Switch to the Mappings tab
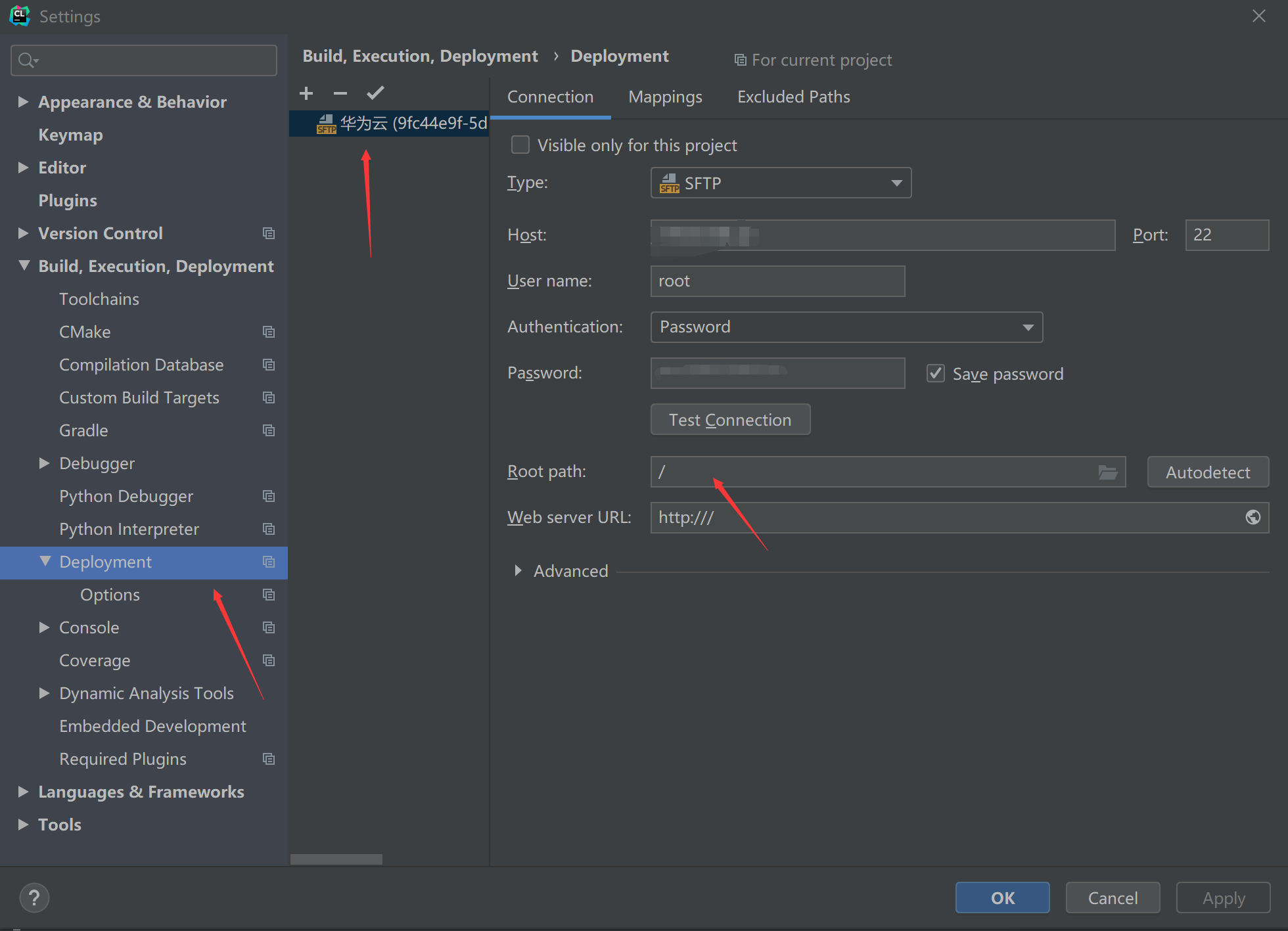The height and width of the screenshot is (931, 1288). (665, 97)
